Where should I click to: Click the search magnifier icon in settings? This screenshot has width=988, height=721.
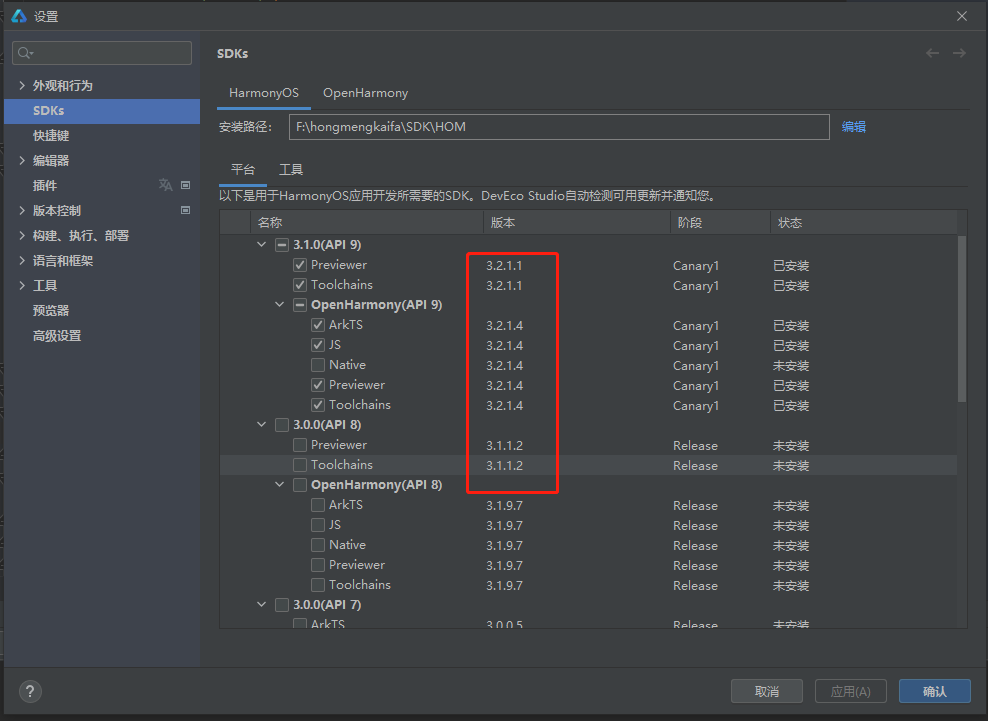[25, 53]
